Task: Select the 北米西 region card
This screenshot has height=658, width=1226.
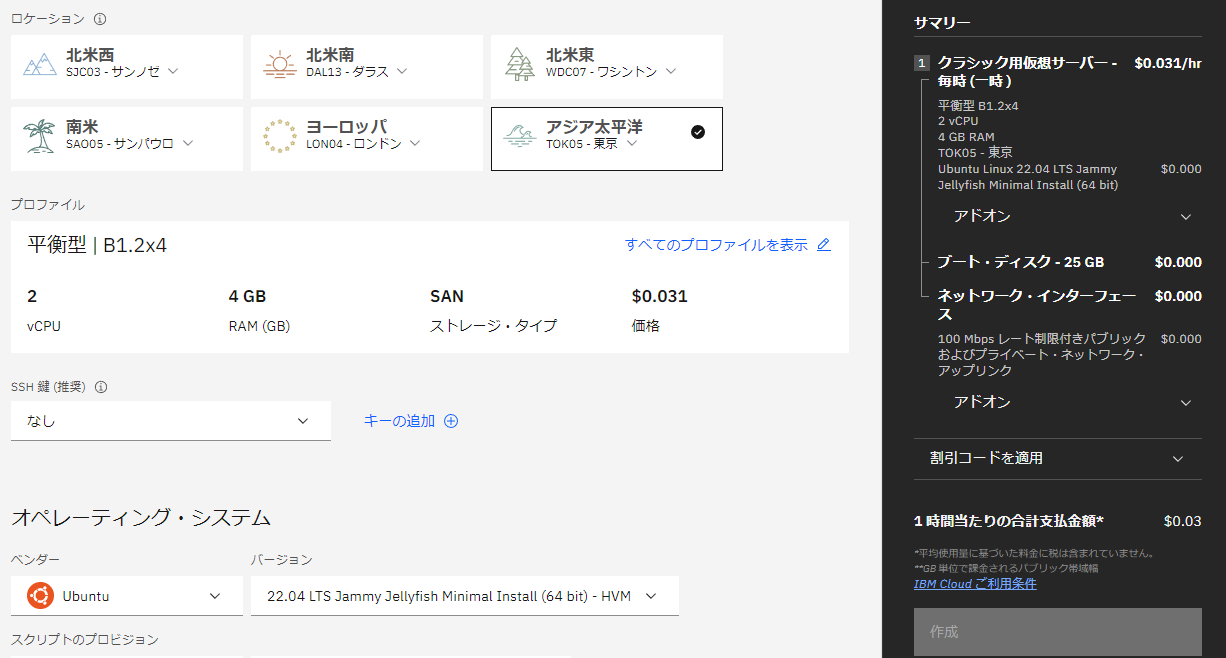Action: (127, 67)
